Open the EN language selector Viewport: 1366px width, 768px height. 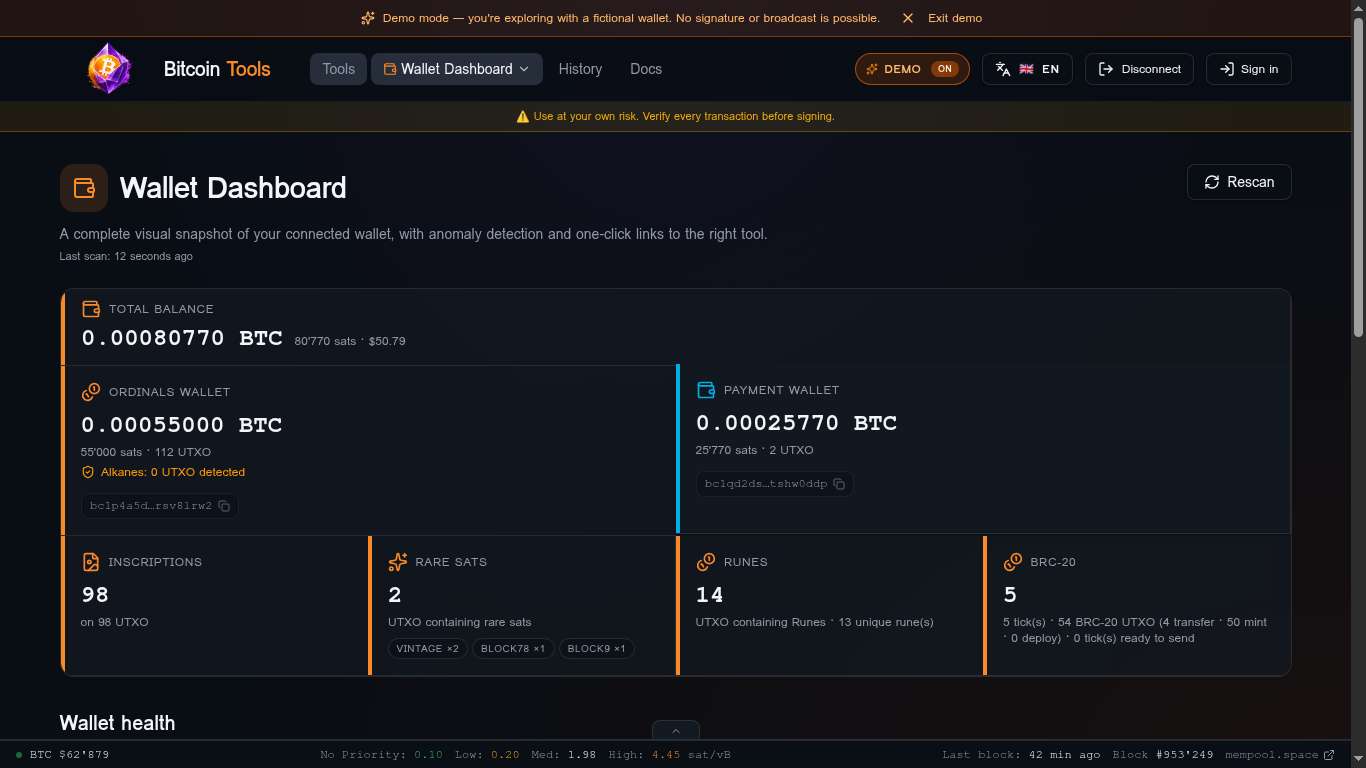point(1028,69)
